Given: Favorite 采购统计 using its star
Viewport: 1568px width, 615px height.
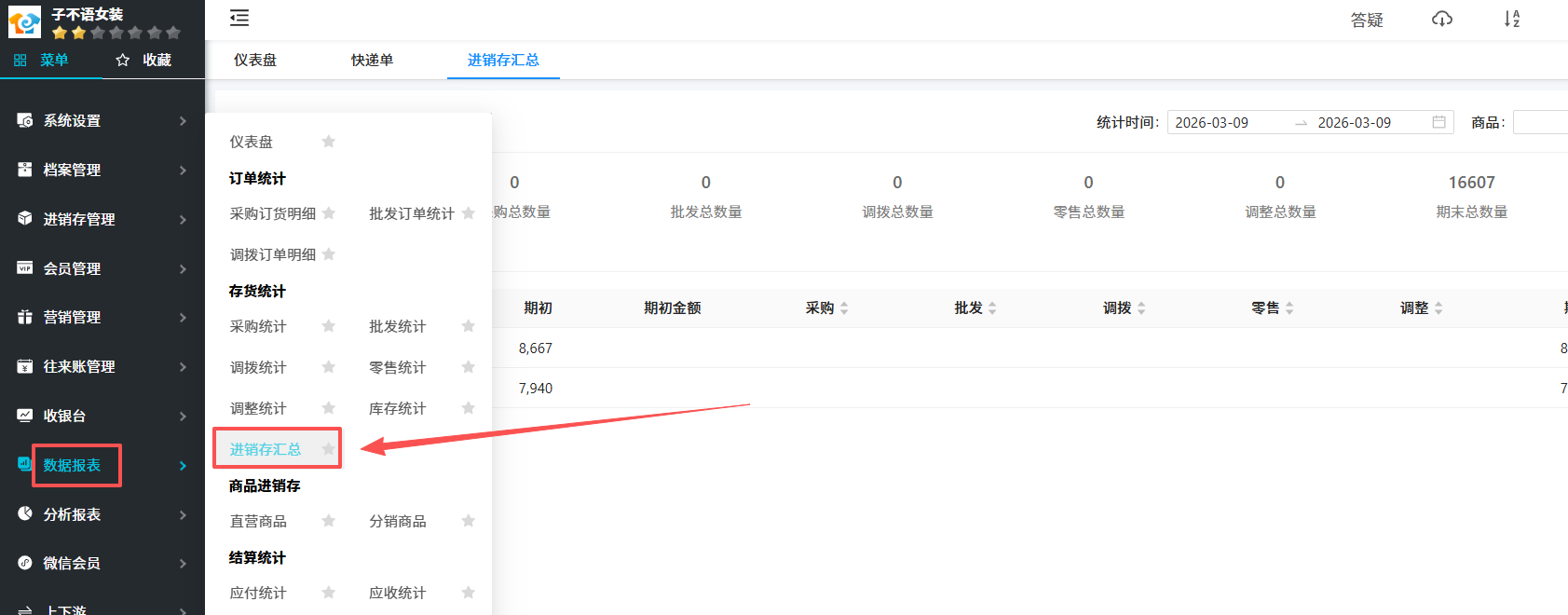Looking at the screenshot, I should point(328,326).
